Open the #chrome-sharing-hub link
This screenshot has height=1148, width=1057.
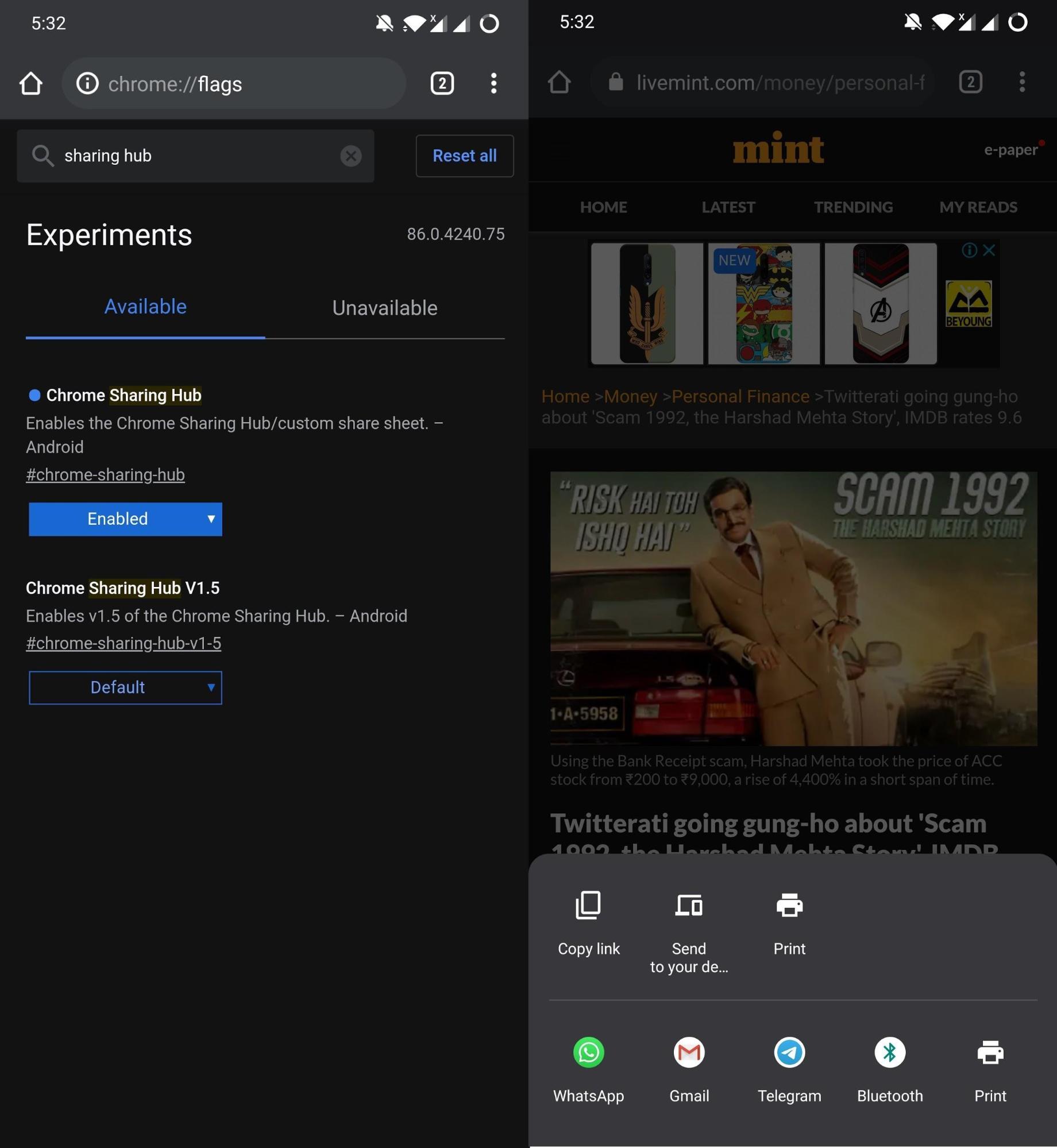(105, 474)
